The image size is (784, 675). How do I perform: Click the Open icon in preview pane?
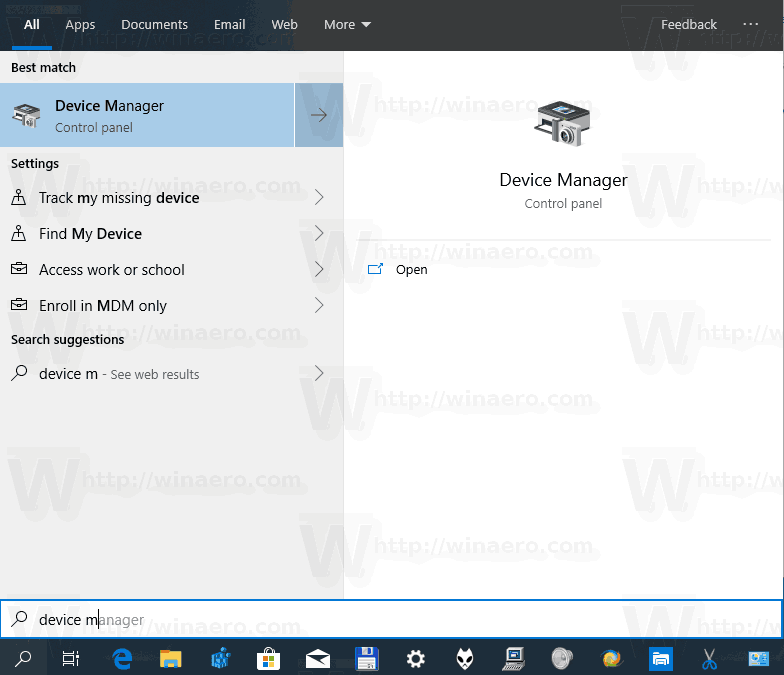pos(375,270)
